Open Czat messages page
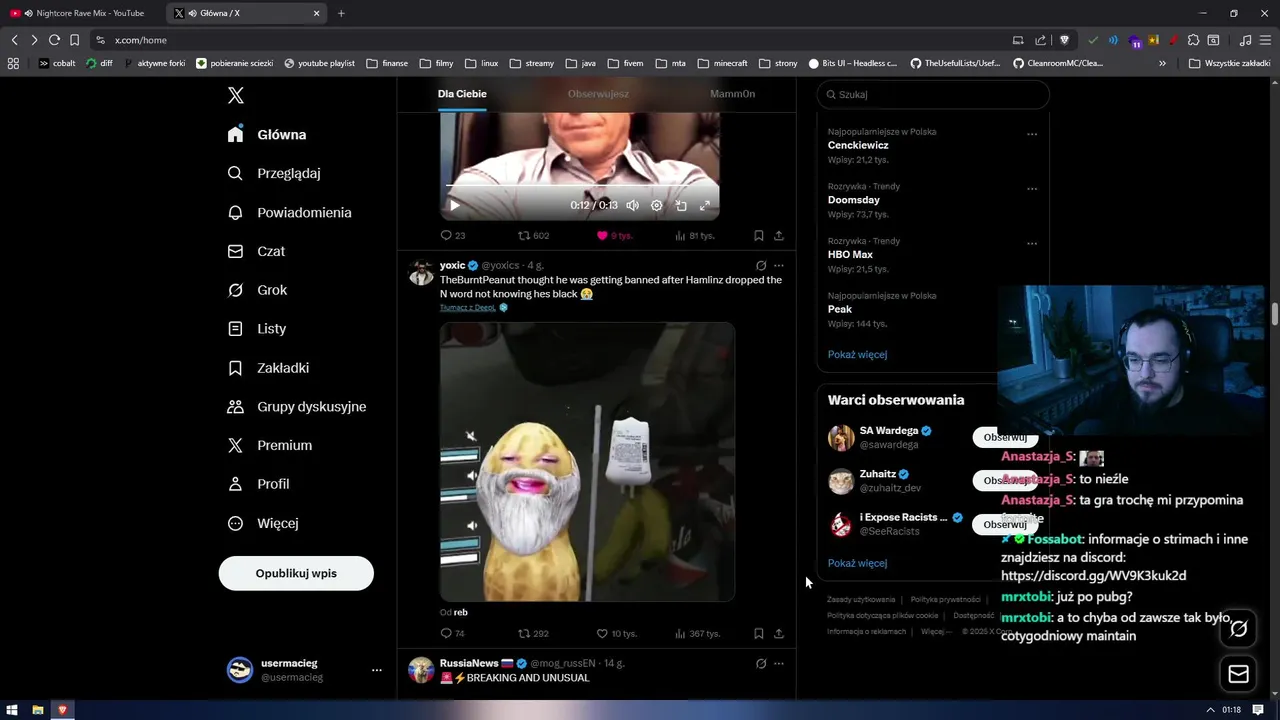Screen dimensions: 1280x720 256,251
